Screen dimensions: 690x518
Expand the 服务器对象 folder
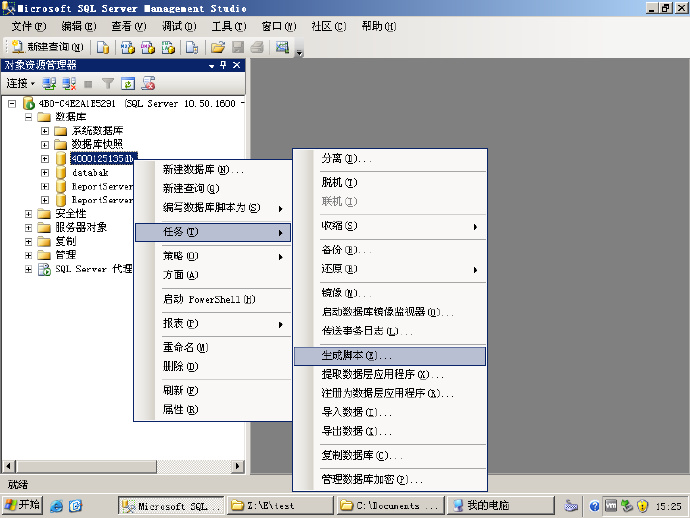pos(29,228)
